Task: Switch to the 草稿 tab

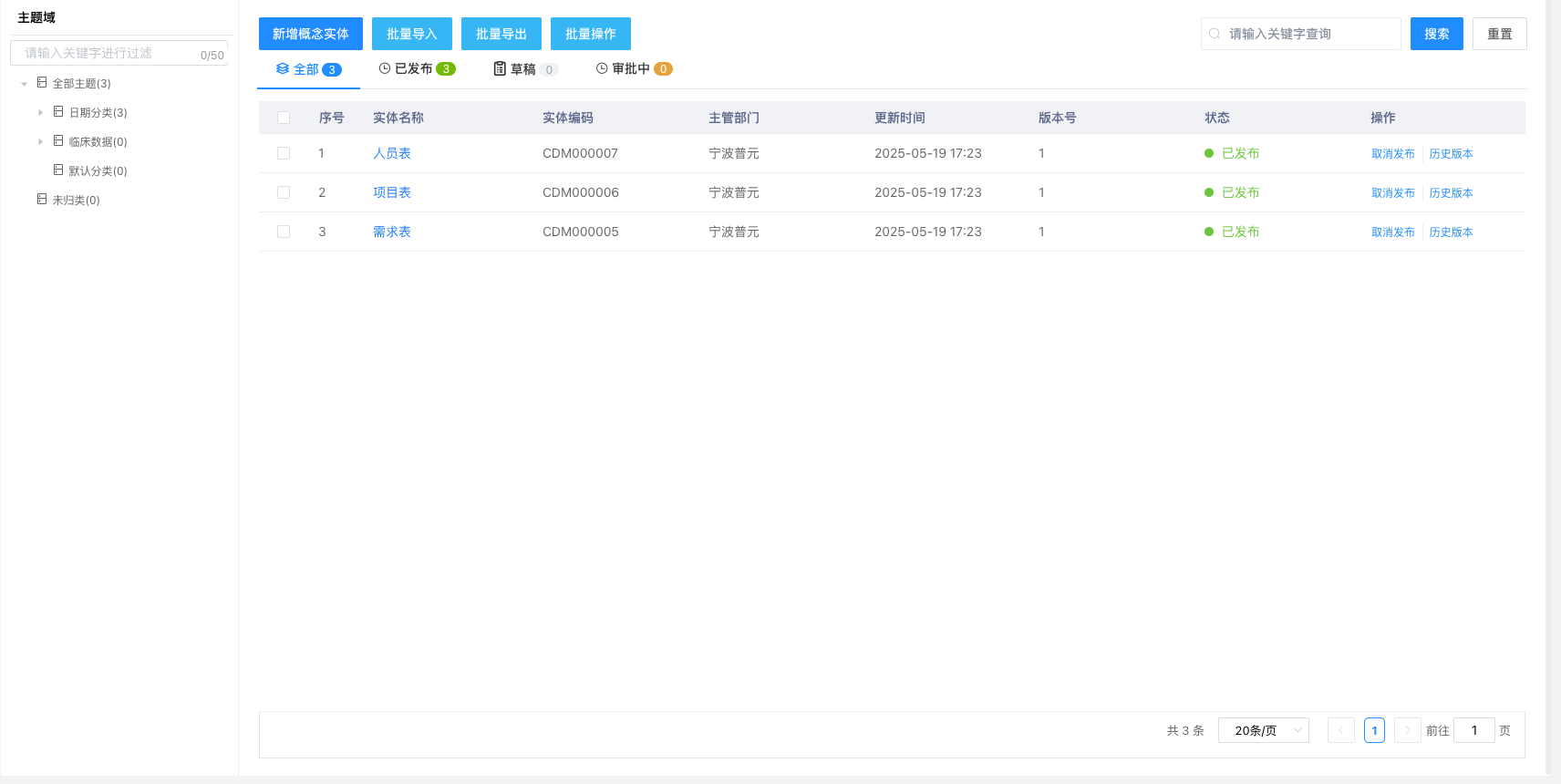Action: [524, 69]
